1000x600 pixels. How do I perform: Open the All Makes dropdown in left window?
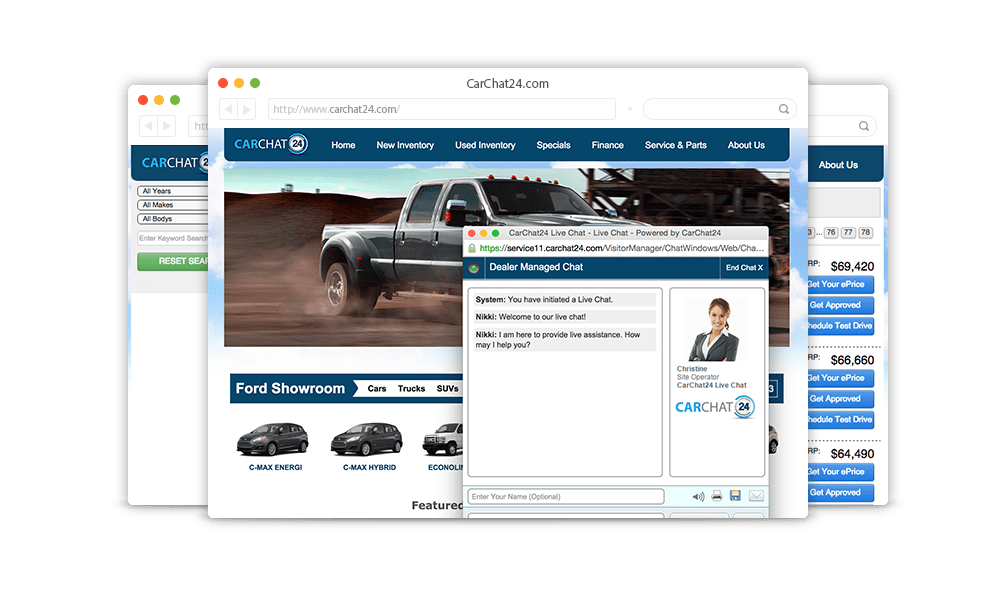pos(172,205)
